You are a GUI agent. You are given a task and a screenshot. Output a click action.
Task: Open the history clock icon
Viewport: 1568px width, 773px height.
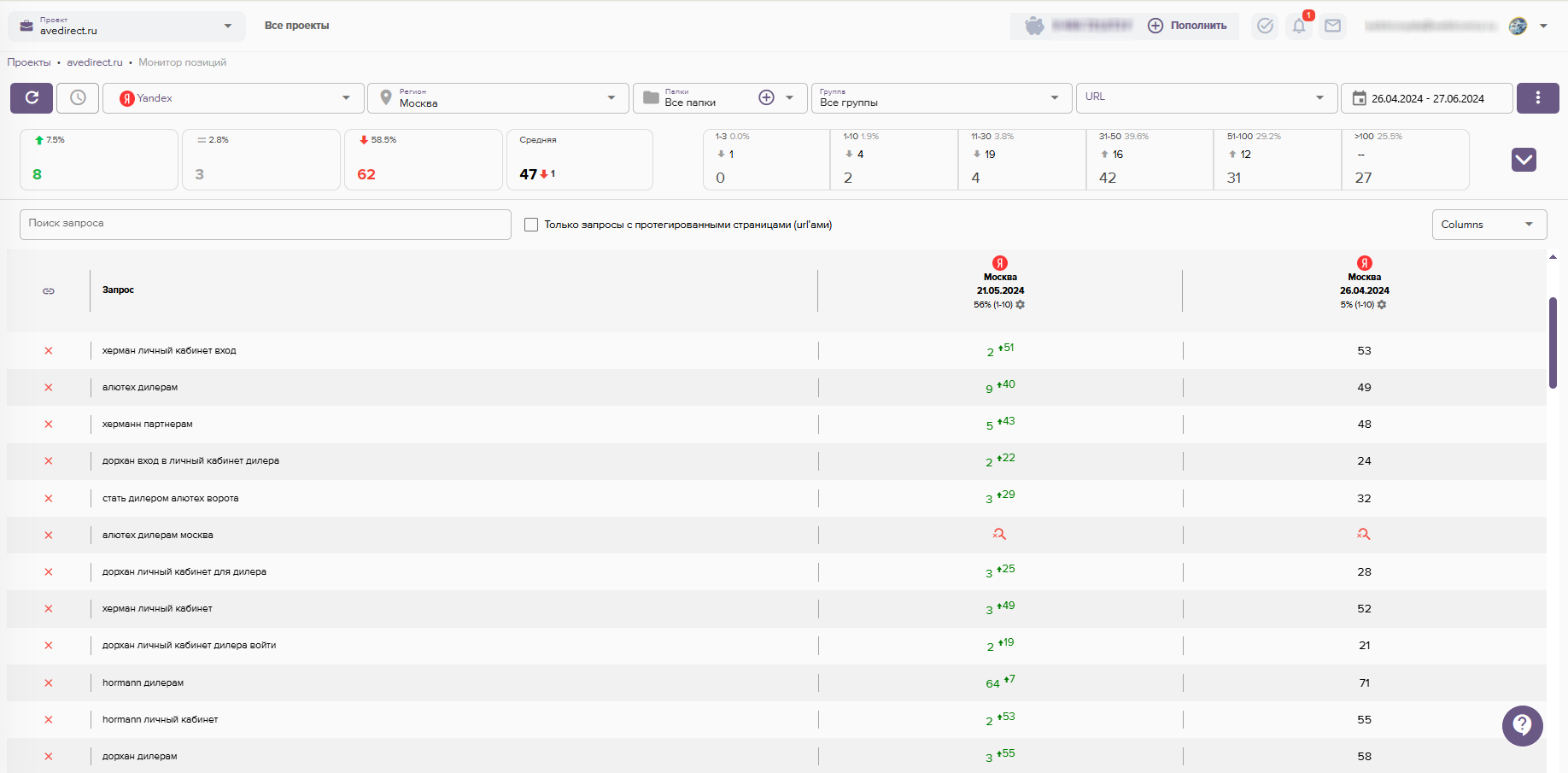78,98
